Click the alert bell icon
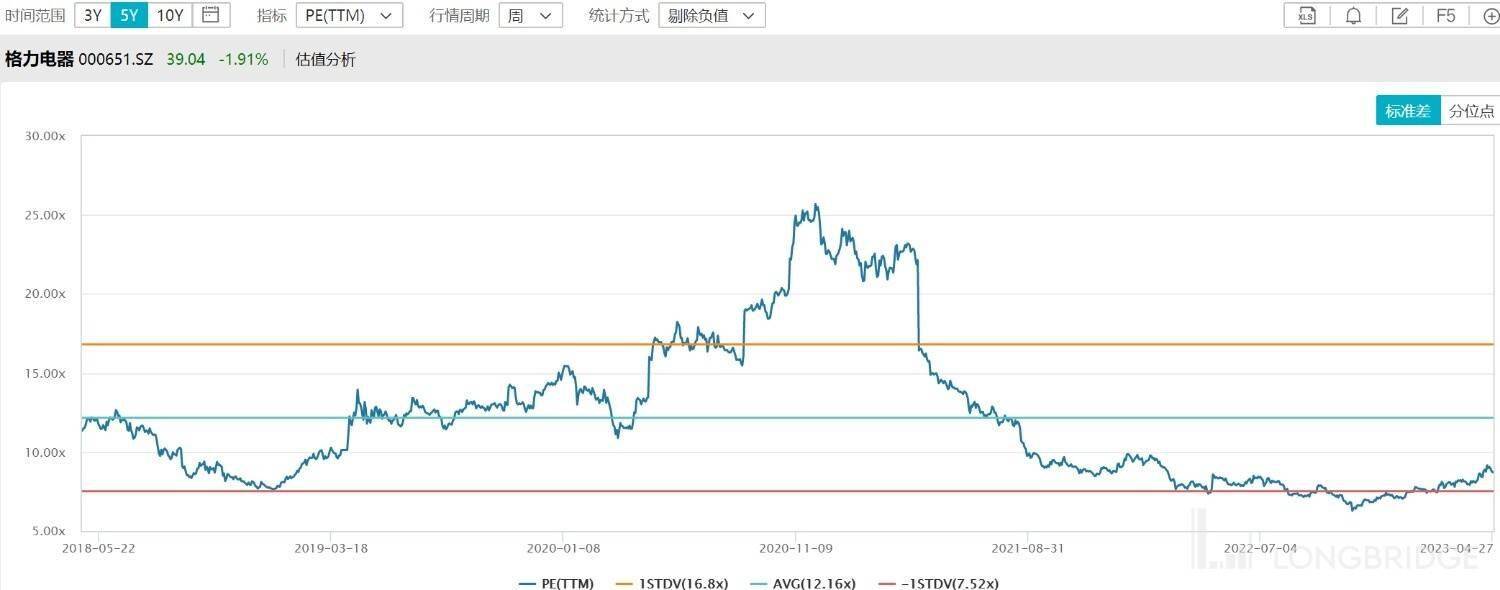 1353,15
